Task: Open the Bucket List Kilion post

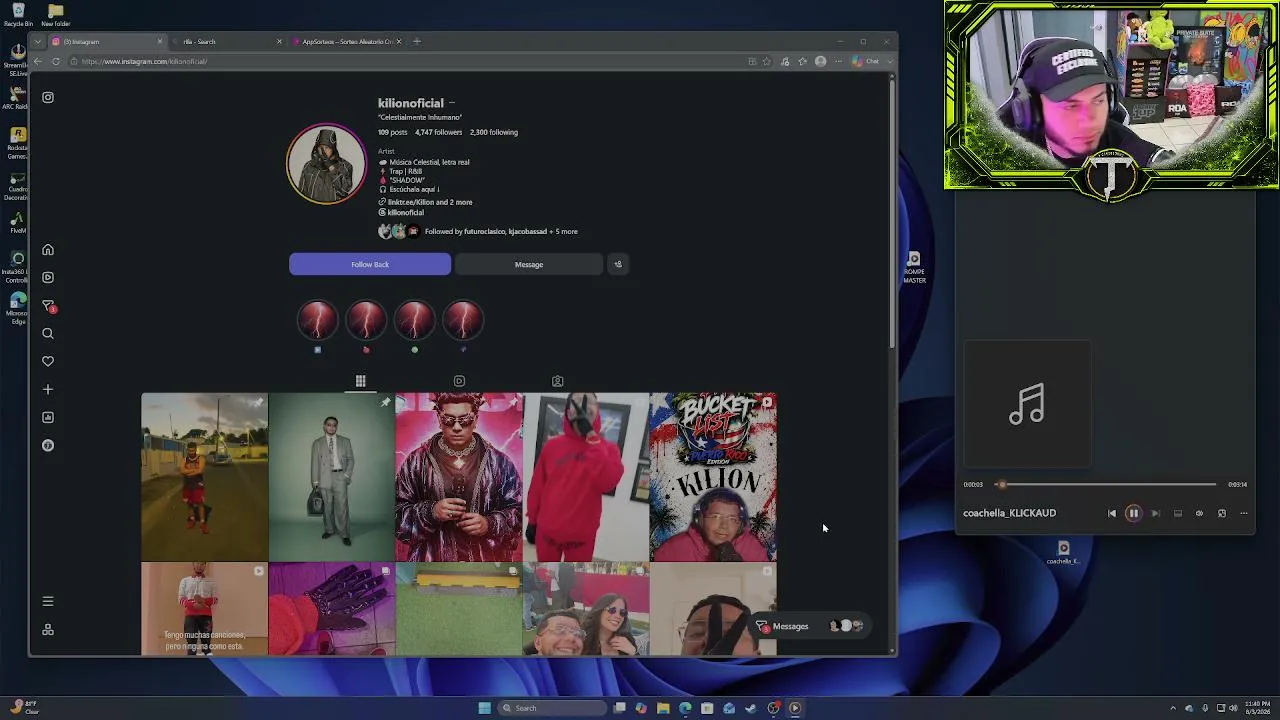Action: click(x=713, y=477)
